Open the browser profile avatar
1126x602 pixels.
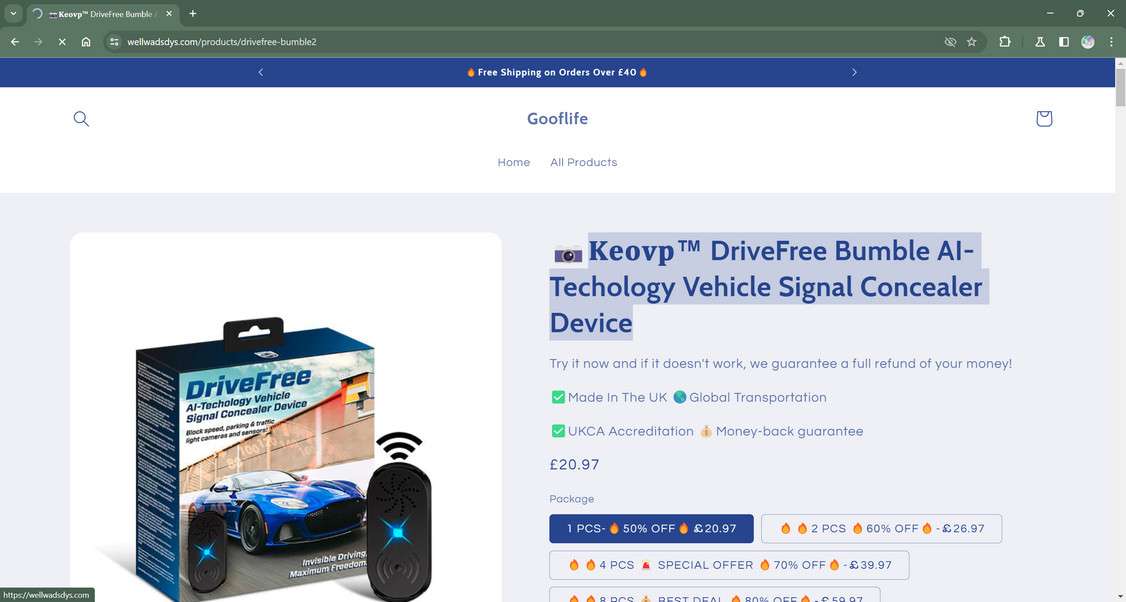point(1088,42)
